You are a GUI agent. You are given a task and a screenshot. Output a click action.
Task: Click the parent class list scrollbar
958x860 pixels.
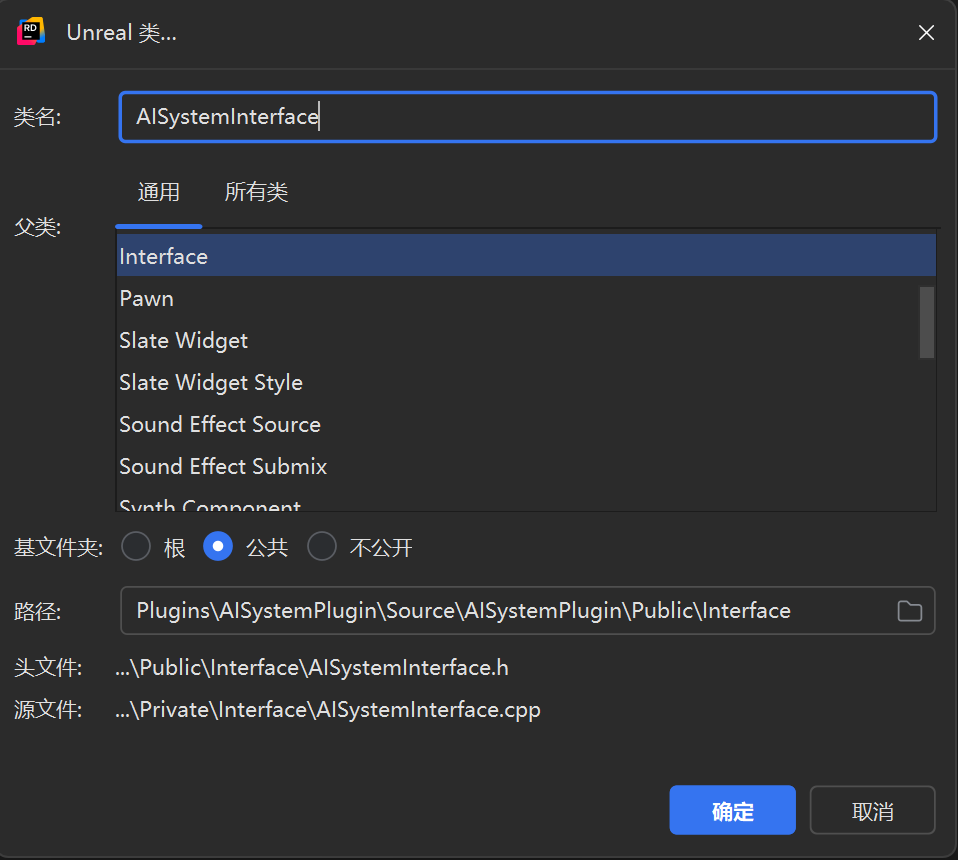[927, 322]
